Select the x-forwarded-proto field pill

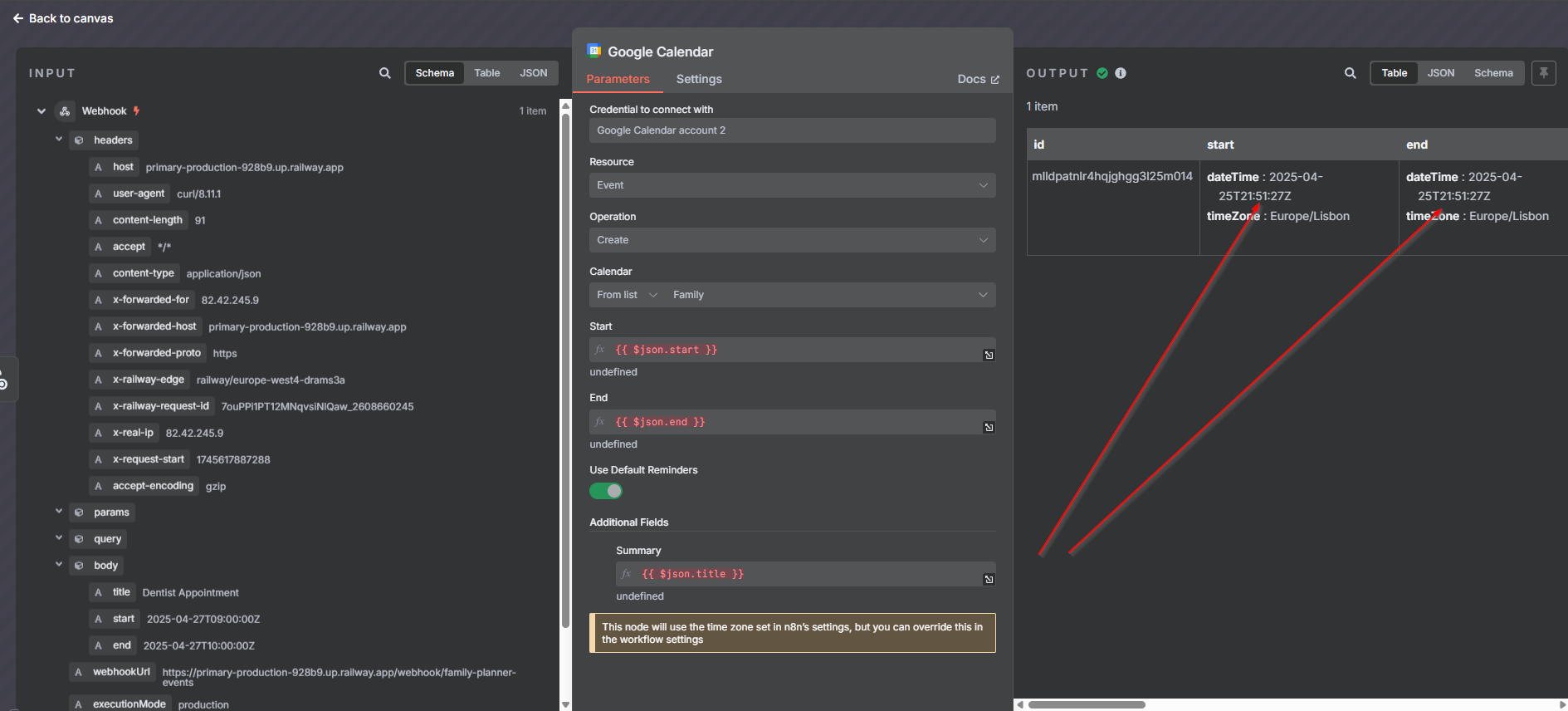(148, 353)
